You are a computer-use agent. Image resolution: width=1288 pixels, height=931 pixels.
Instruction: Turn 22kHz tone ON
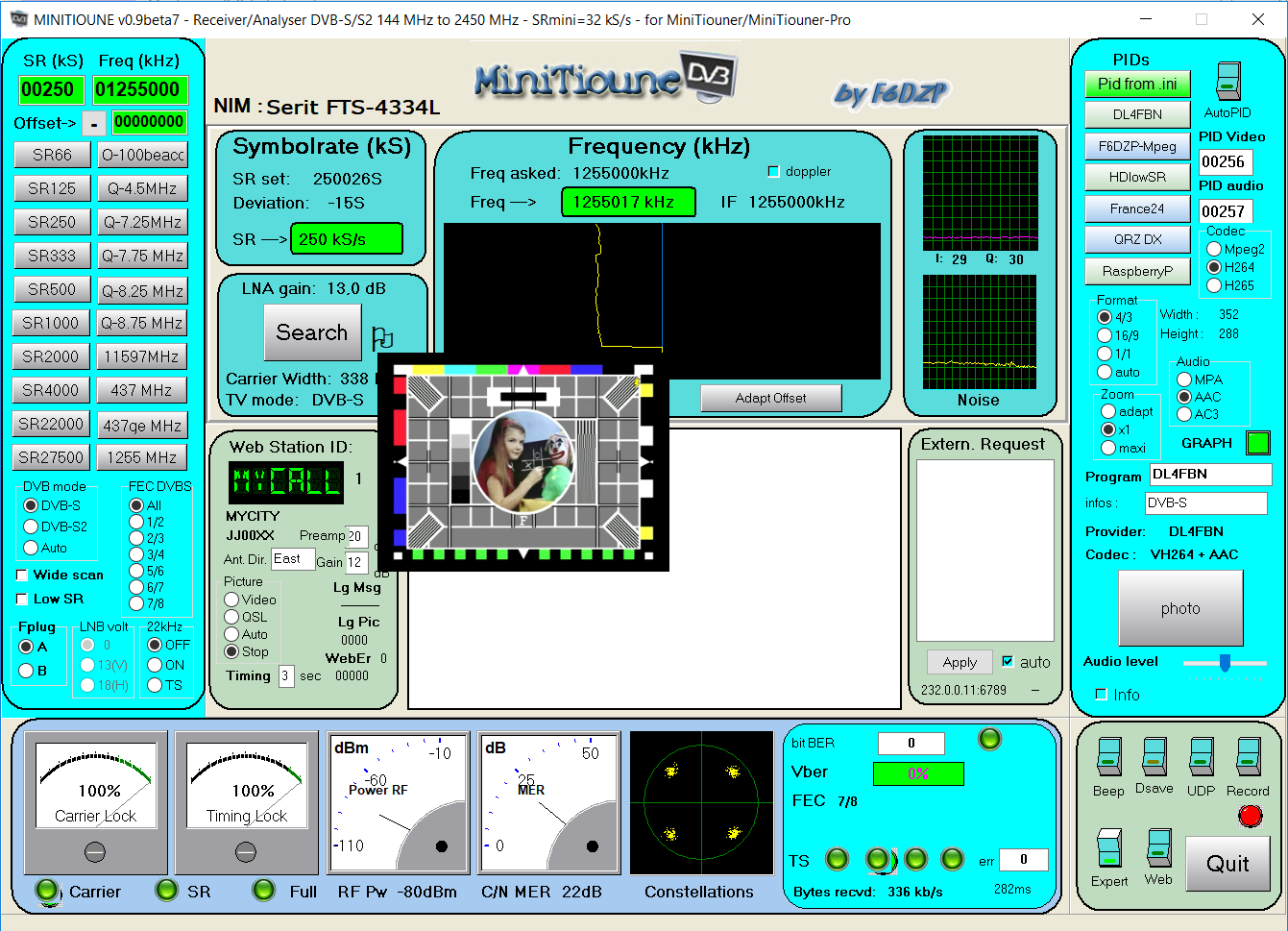click(155, 665)
